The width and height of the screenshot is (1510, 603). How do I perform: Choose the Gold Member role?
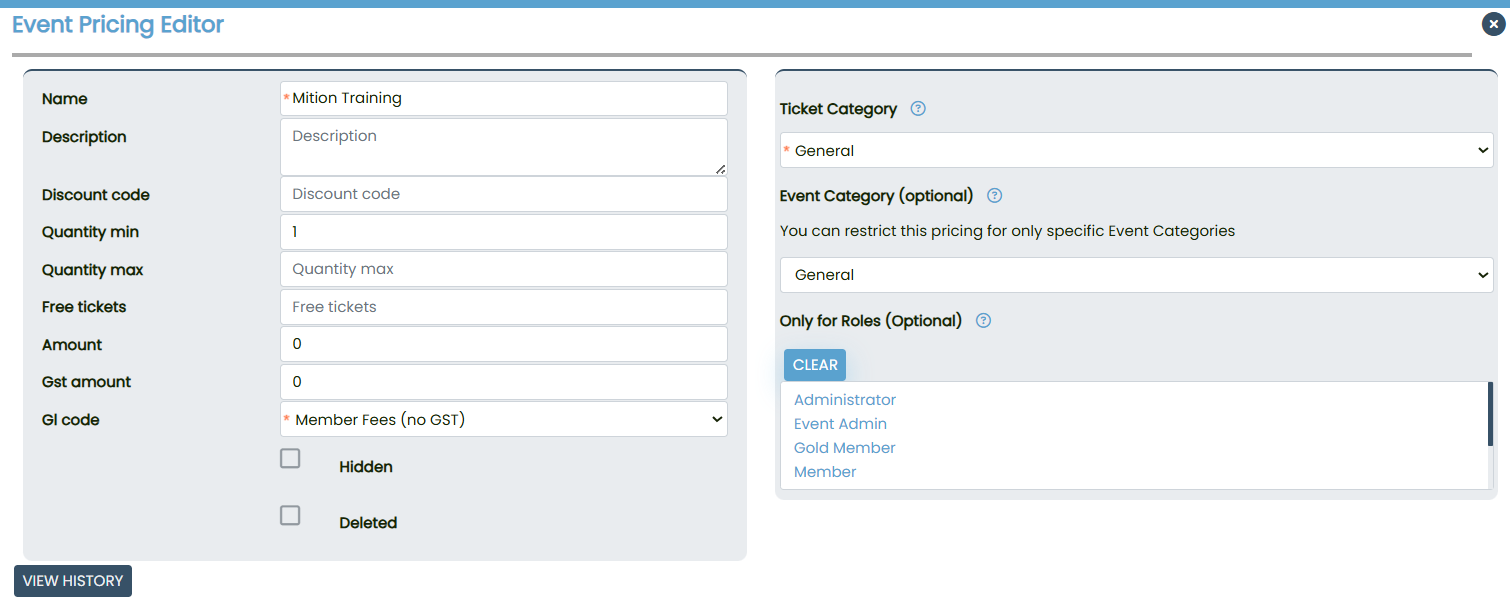(845, 448)
